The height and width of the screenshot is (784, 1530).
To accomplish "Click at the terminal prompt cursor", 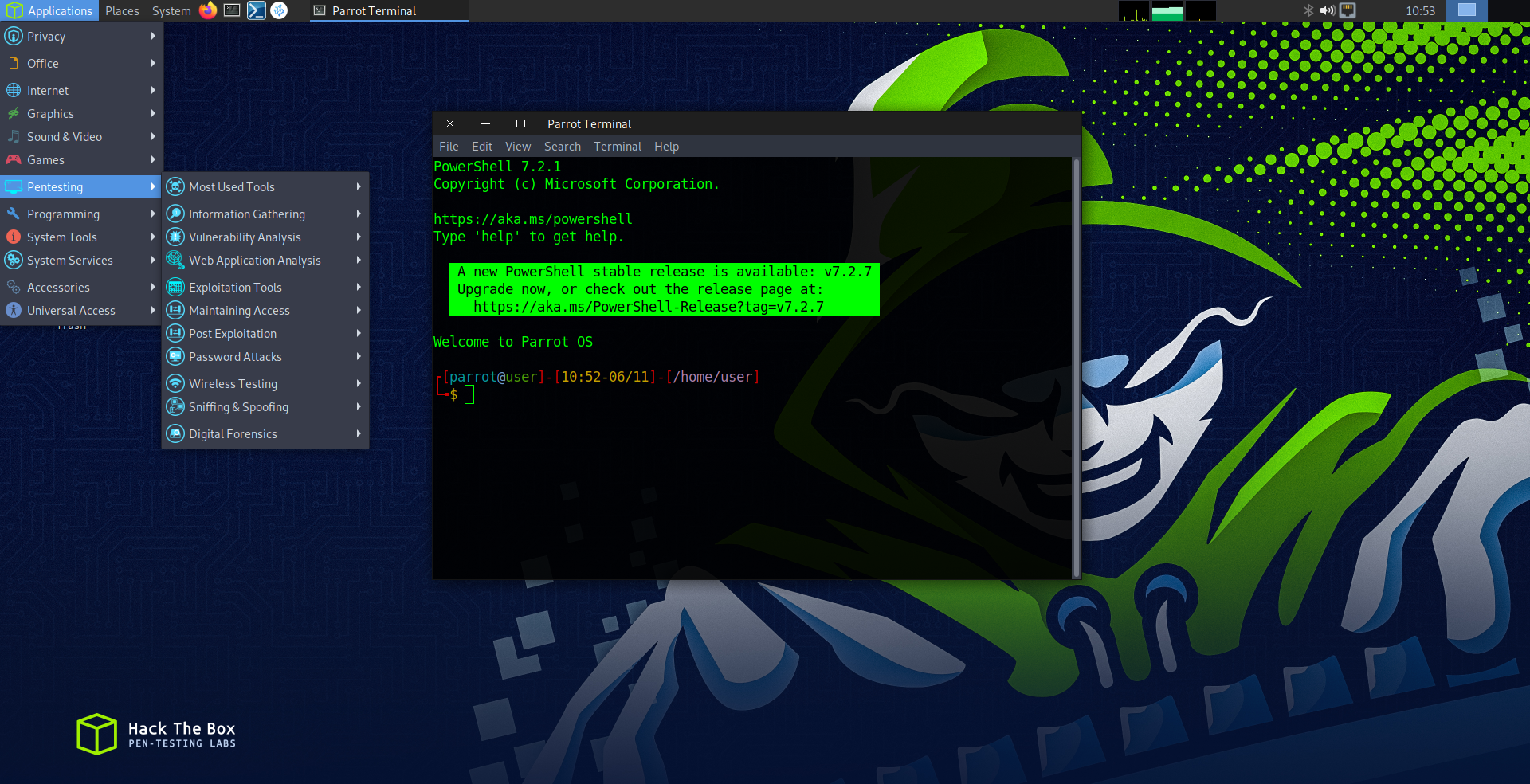I will (x=469, y=394).
